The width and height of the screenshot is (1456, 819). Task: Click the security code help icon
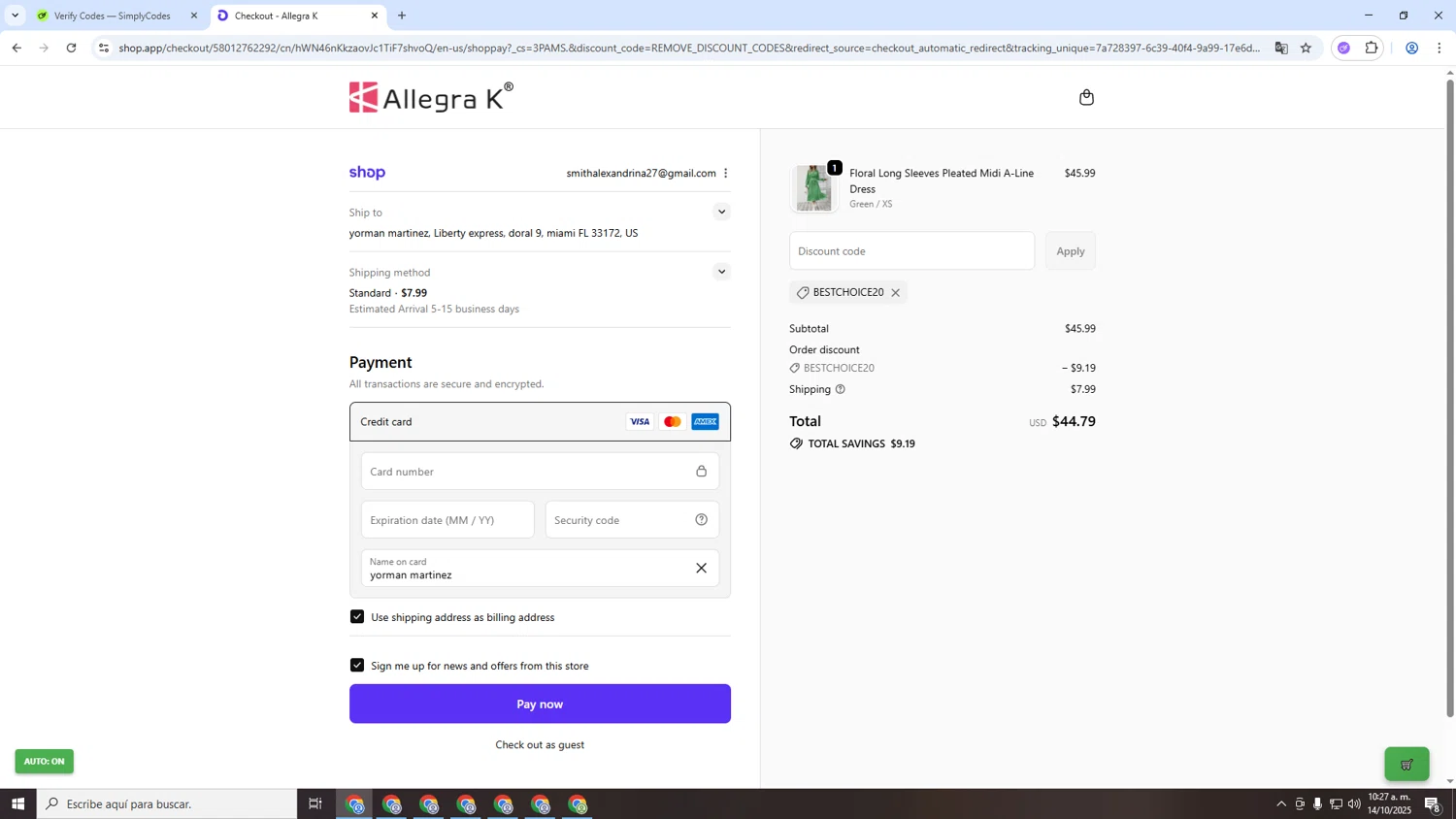(x=701, y=520)
